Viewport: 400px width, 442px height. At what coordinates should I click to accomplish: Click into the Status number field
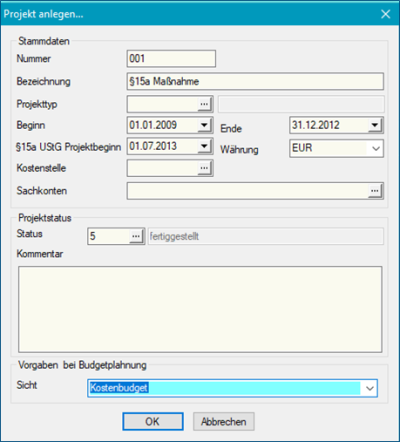109,236
